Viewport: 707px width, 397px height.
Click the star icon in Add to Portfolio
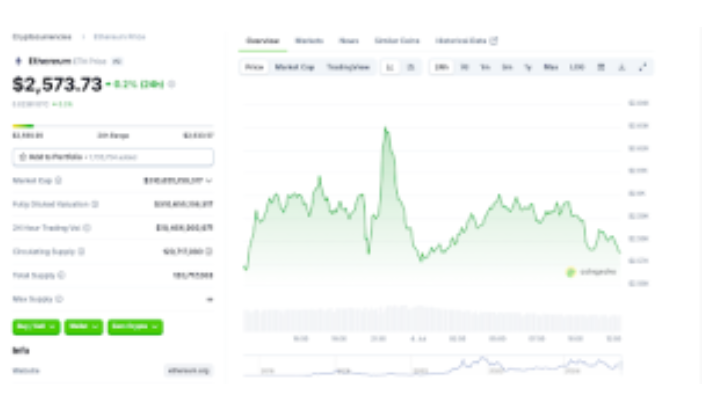[23, 157]
